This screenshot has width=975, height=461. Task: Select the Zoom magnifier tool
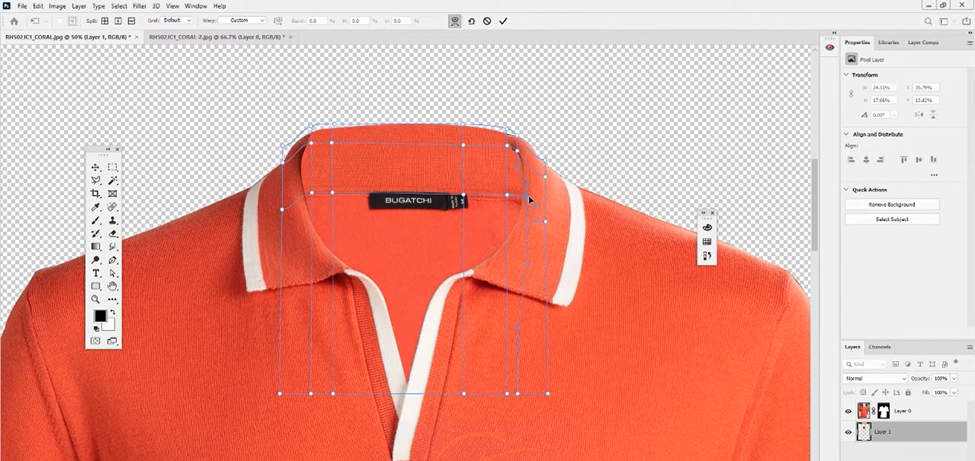pos(96,299)
